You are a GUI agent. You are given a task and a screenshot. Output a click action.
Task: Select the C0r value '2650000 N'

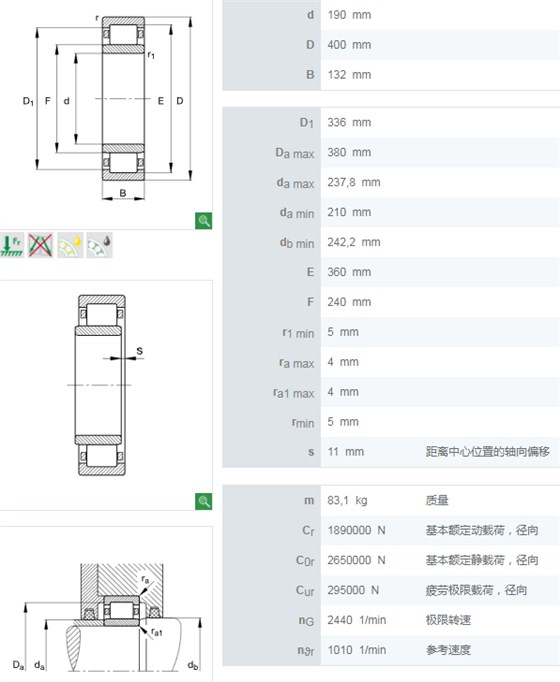357,560
